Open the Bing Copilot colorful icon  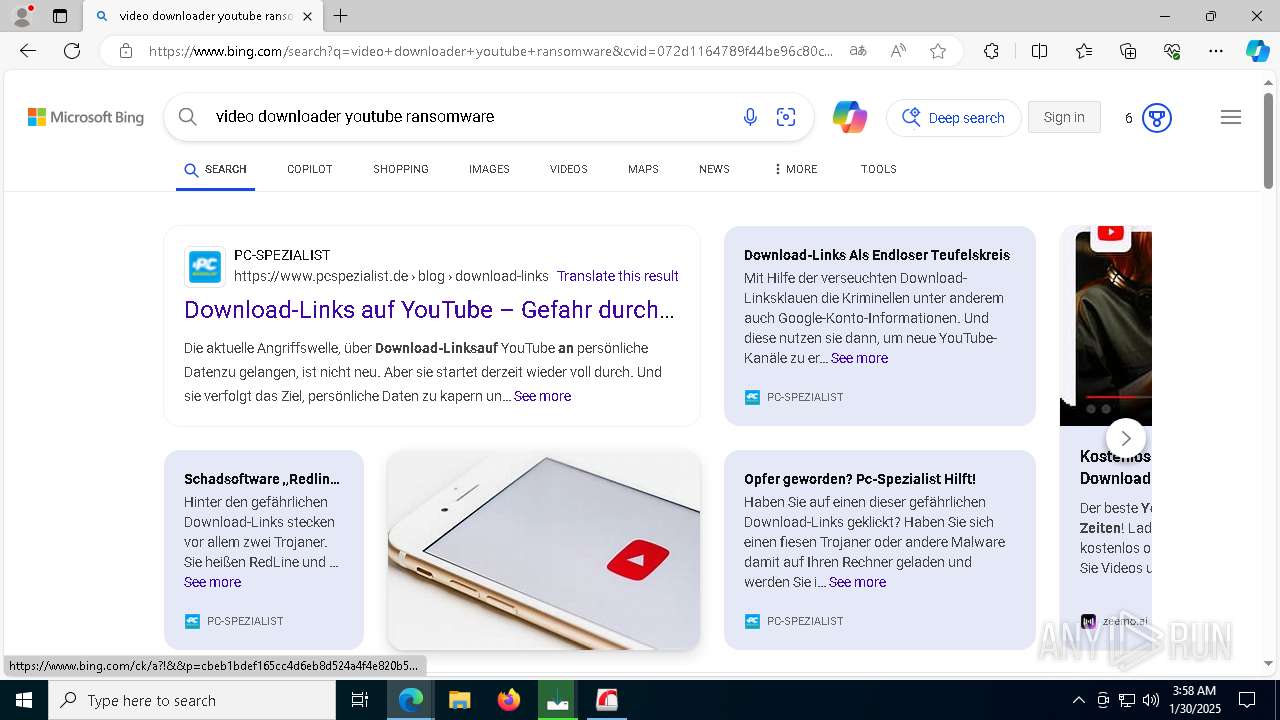850,117
